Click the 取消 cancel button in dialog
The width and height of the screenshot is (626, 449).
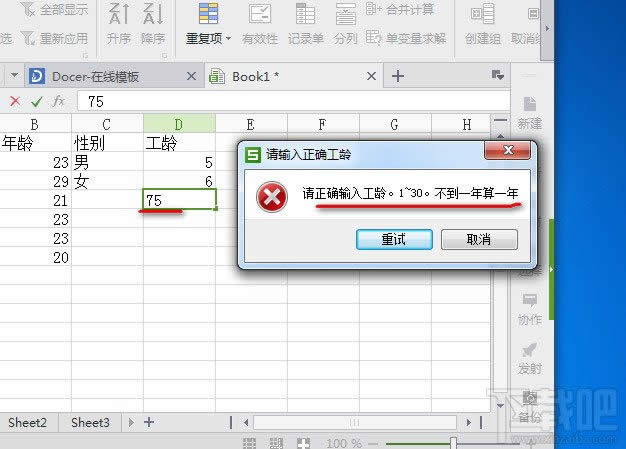(x=479, y=240)
